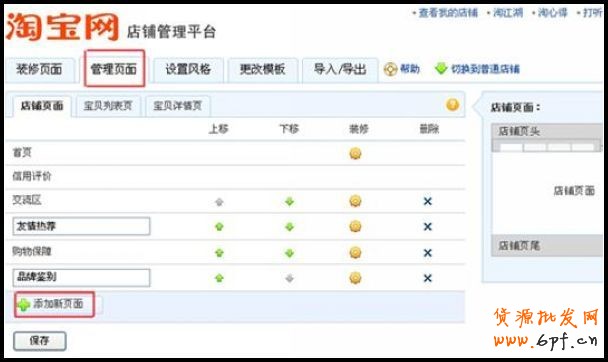Image resolution: width=608 pixels, height=362 pixels.
Task: Delete the 友情热荐 page with X icon
Action: point(427,226)
